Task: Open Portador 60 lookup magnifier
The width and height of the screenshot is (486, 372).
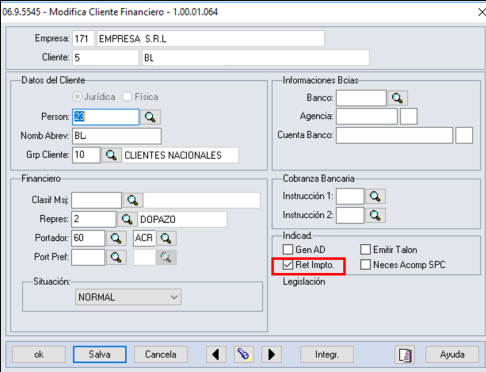Action: point(116,238)
